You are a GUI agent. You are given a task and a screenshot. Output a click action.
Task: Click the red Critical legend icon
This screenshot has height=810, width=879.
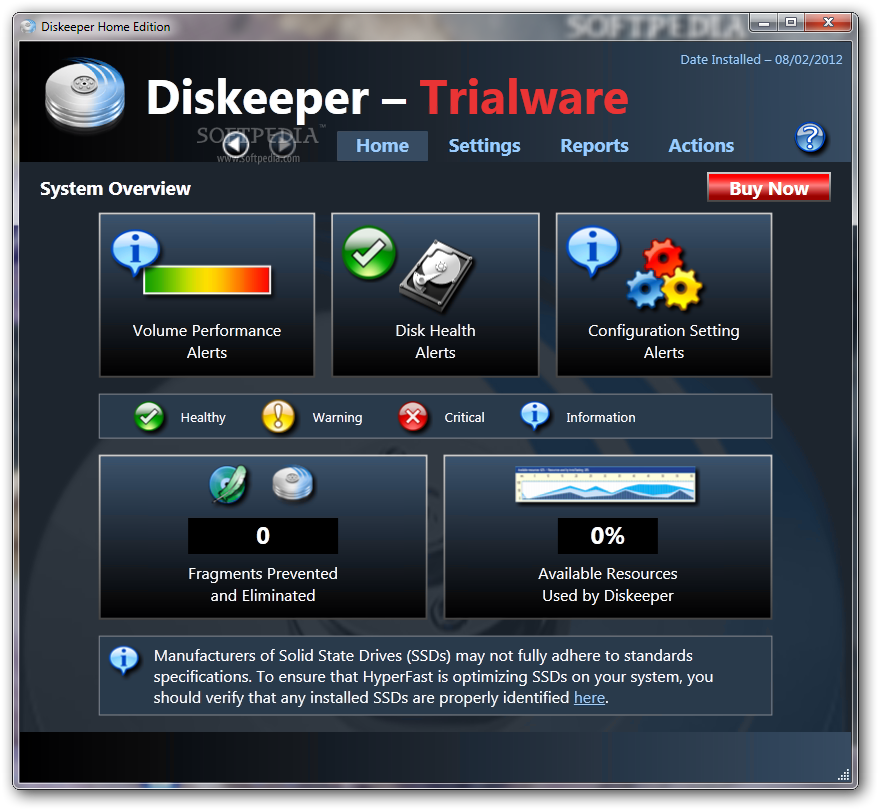coord(413,417)
